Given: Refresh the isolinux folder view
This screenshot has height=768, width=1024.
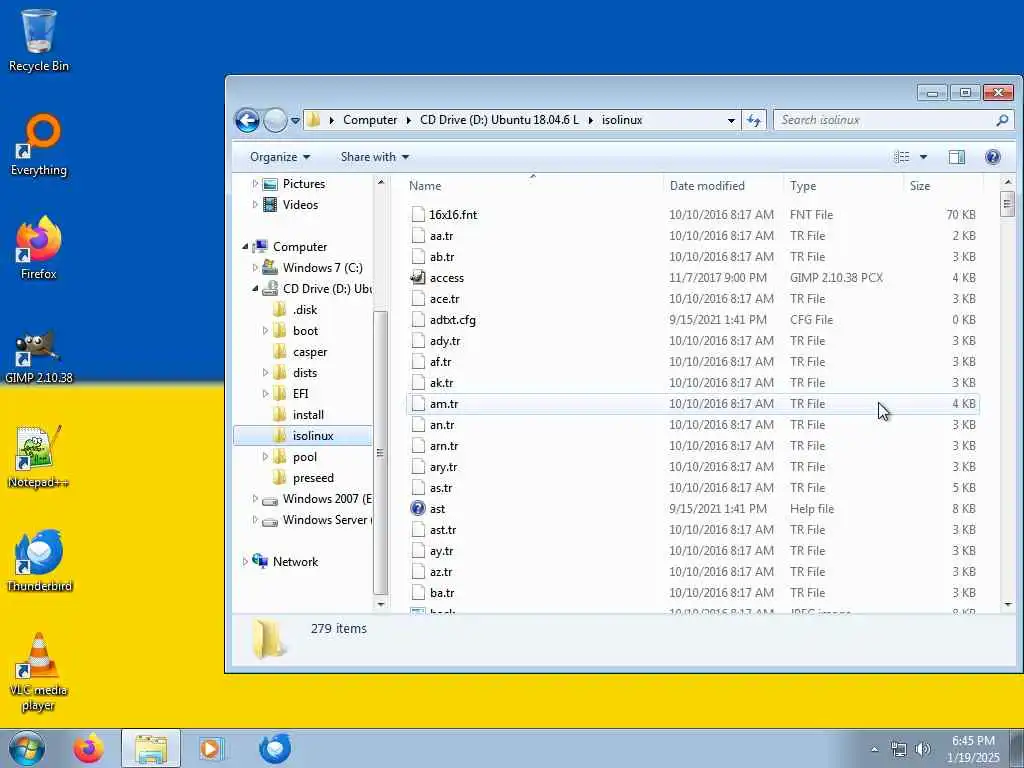Looking at the screenshot, I should [754, 120].
